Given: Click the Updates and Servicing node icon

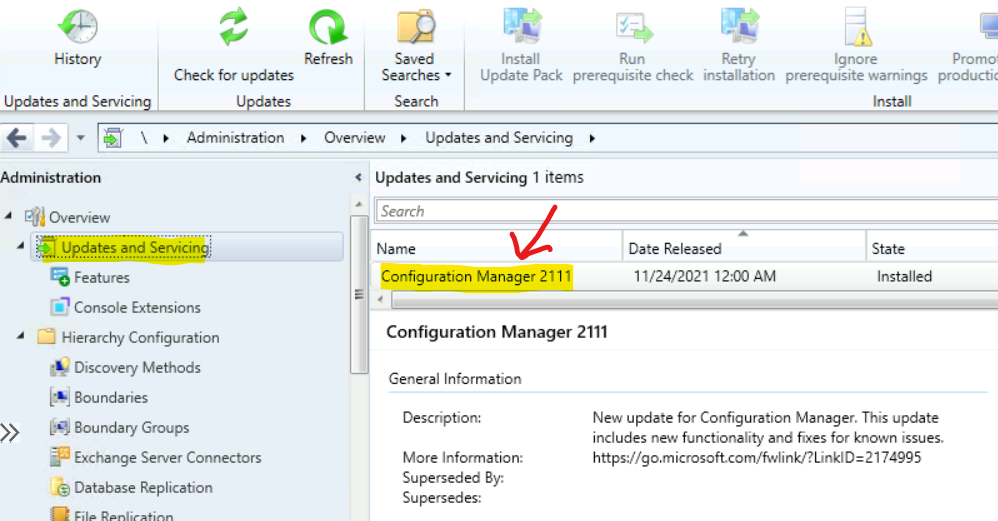Looking at the screenshot, I should click(46, 247).
